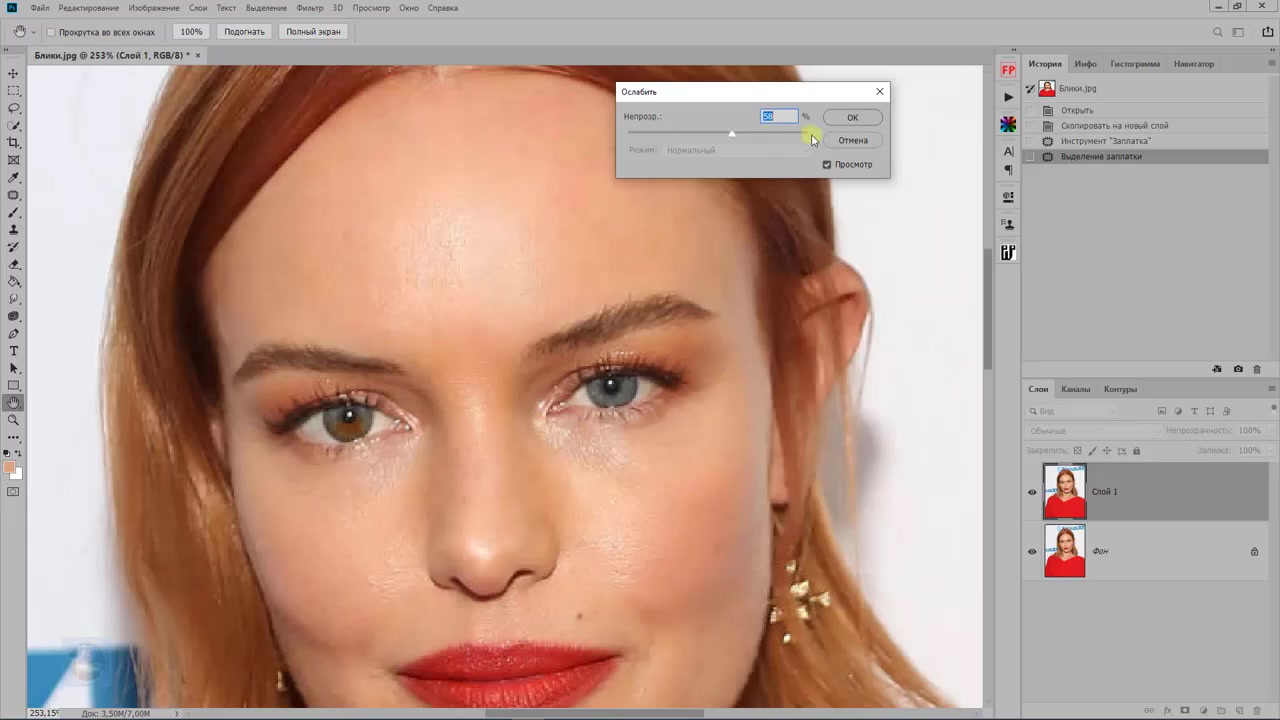
Task: Select the Brush tool
Action: (14, 212)
